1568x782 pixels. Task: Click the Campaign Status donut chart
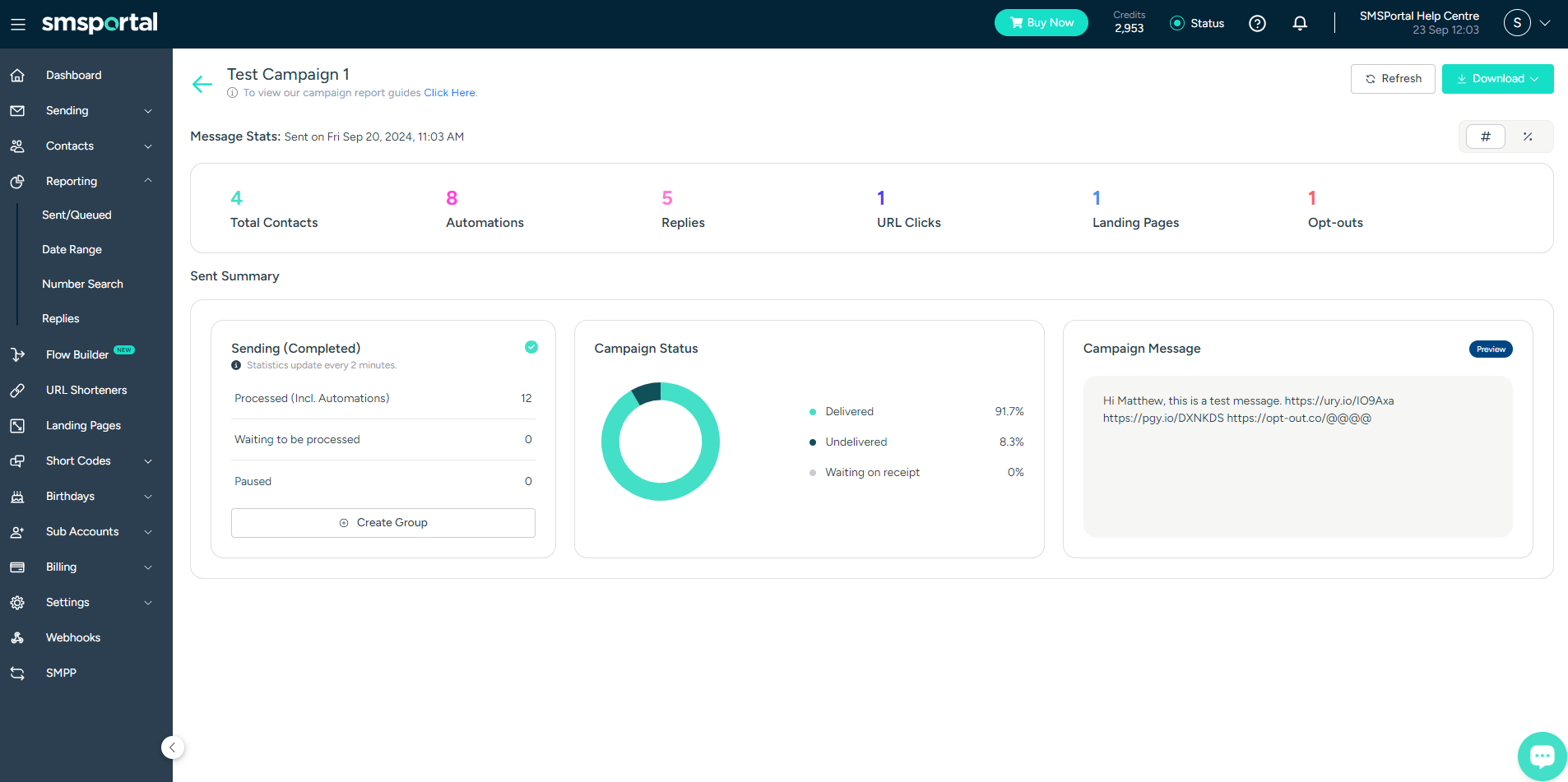661,442
